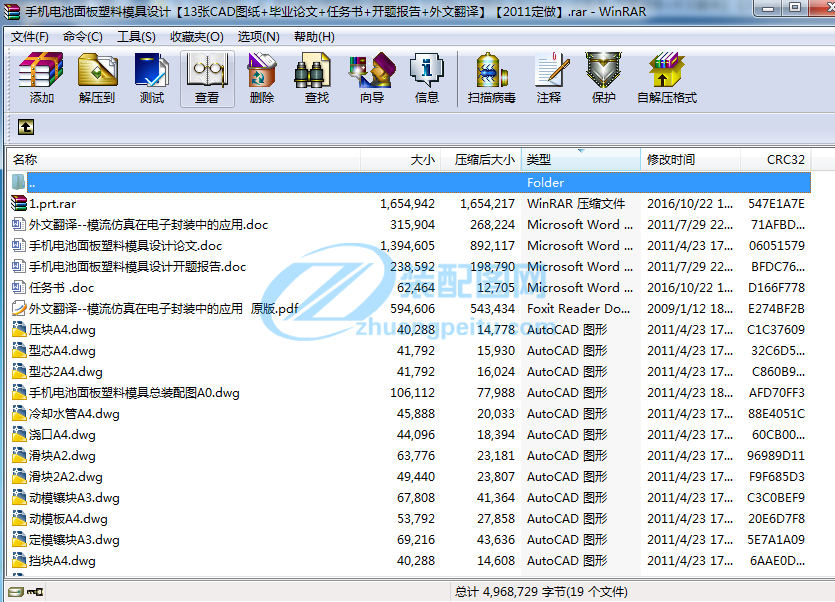
Task: Click CRC32 value E274BF2B
Action: click(x=776, y=308)
